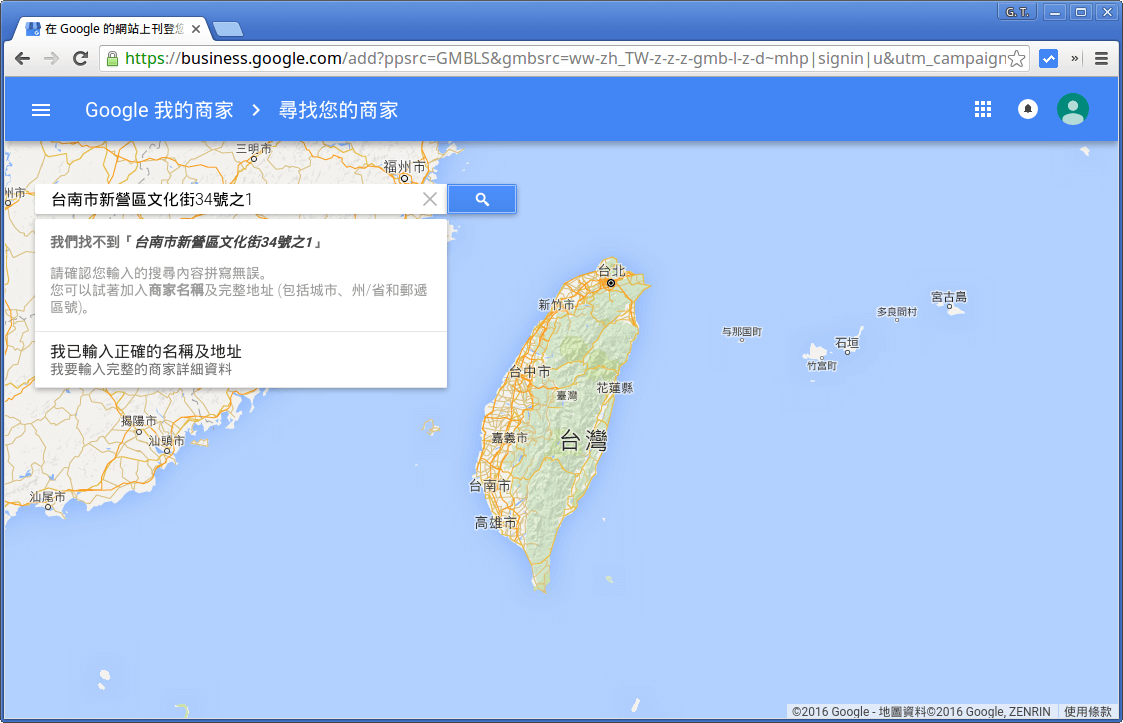Open a new browser tab
The image size is (1123, 723).
(x=228, y=29)
